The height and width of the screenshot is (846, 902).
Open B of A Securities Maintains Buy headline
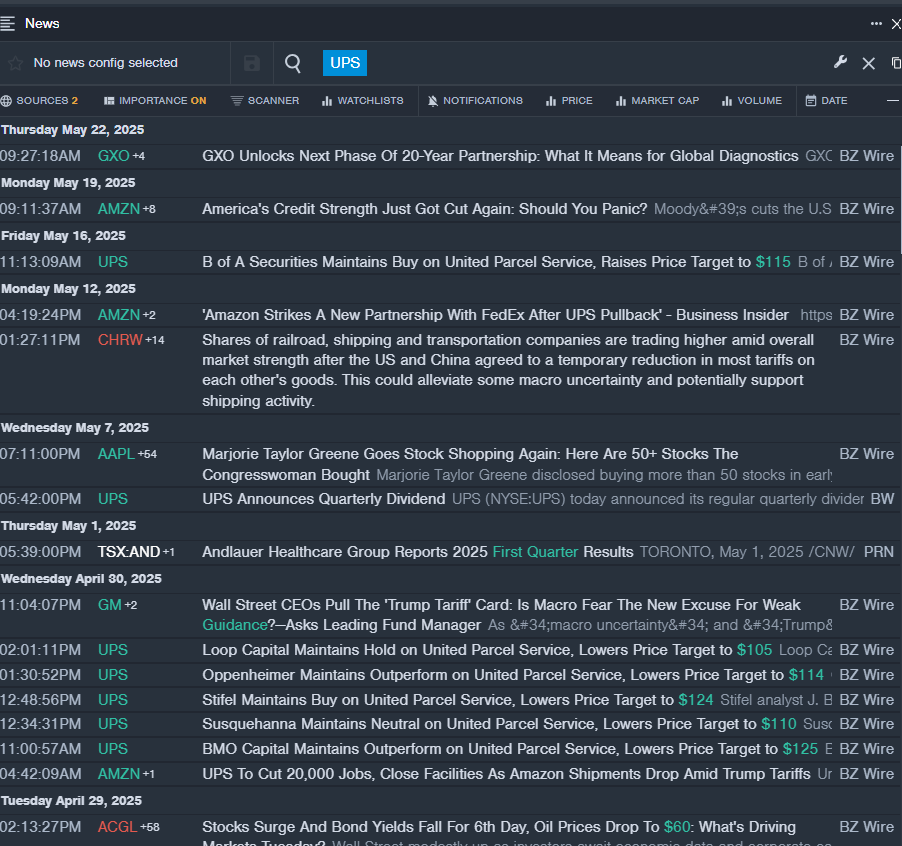tap(496, 262)
